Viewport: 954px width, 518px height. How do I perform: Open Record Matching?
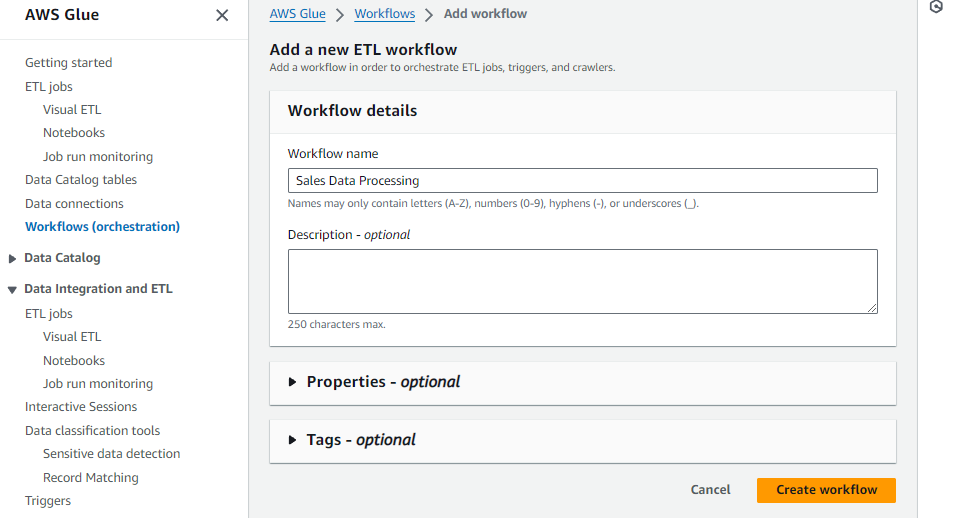coord(91,478)
